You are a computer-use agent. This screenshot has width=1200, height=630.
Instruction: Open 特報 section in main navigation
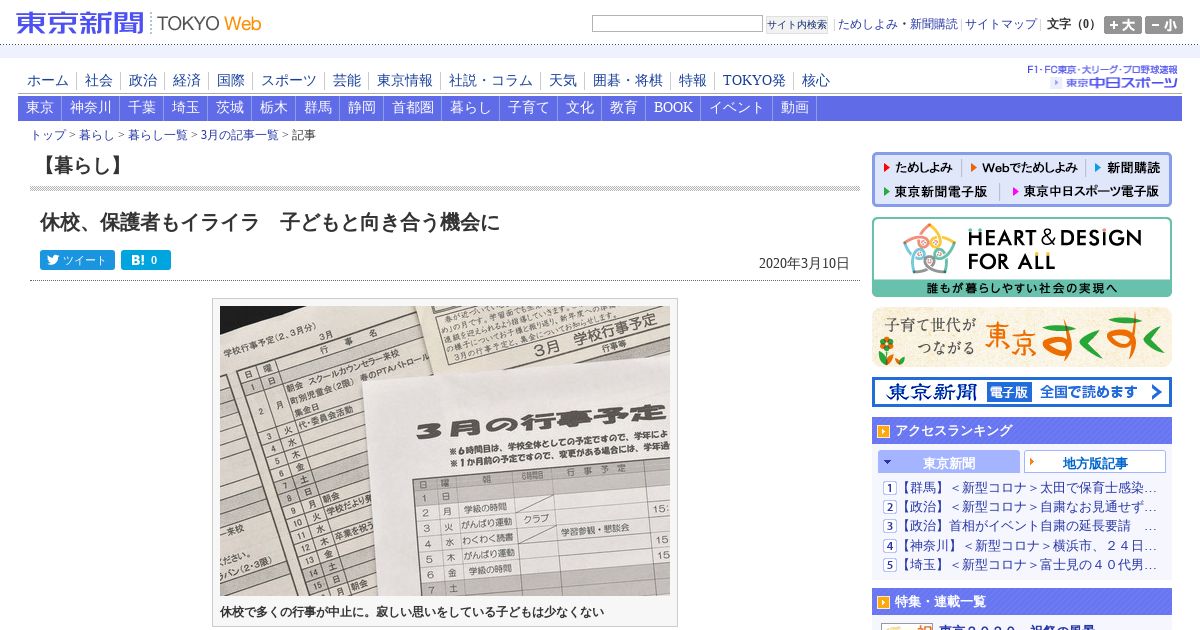pos(693,81)
